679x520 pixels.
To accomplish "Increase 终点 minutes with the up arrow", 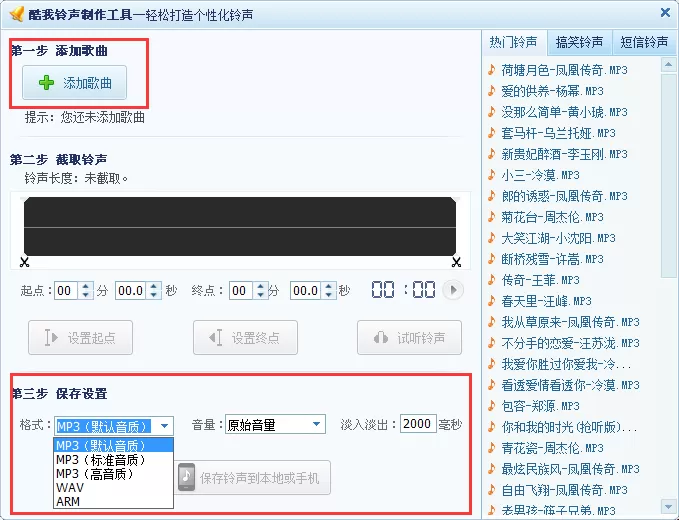I will coord(261,286).
